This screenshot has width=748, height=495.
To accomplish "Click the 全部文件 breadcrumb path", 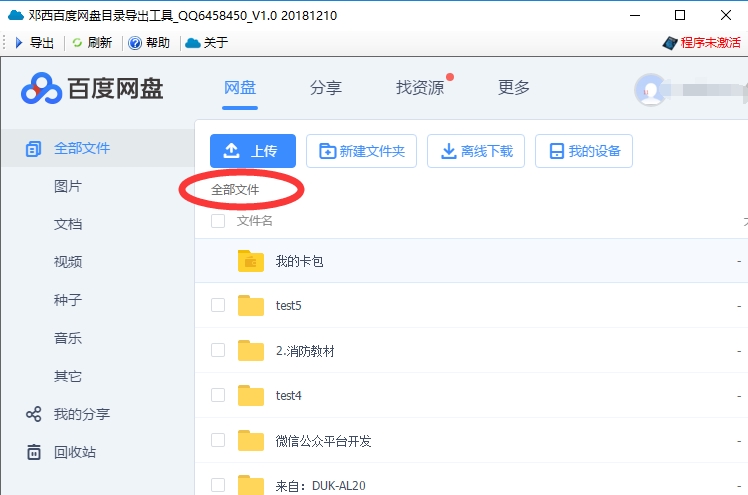I will (x=235, y=190).
